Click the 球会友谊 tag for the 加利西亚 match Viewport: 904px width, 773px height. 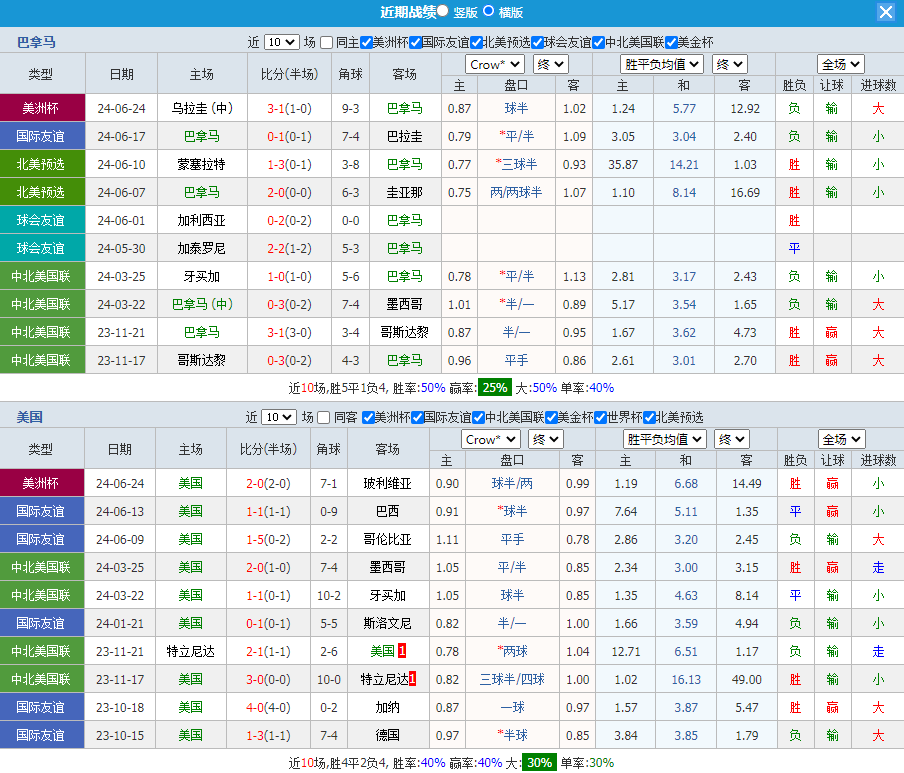pyautogui.click(x=42, y=220)
